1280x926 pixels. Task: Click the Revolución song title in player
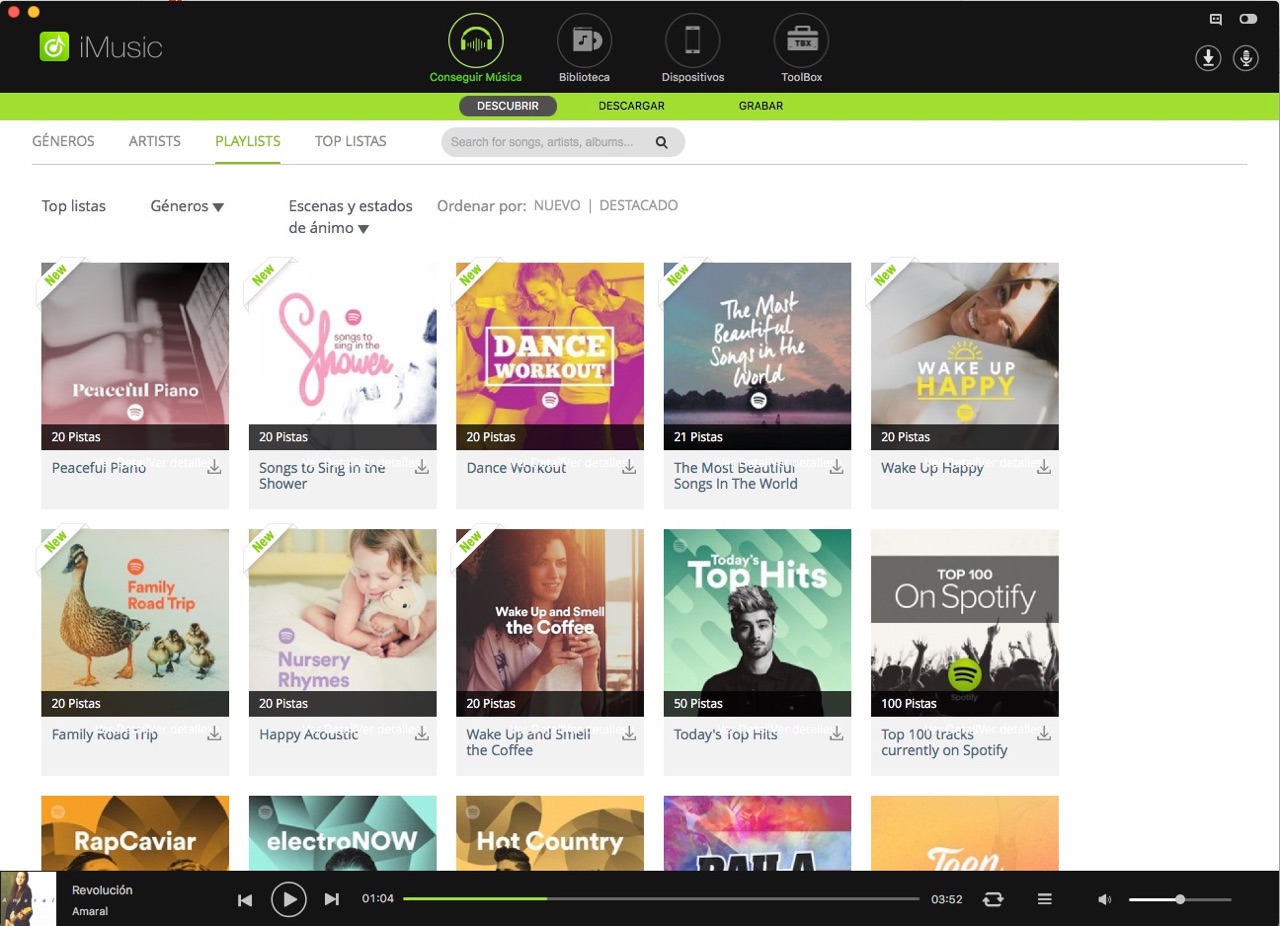click(102, 890)
